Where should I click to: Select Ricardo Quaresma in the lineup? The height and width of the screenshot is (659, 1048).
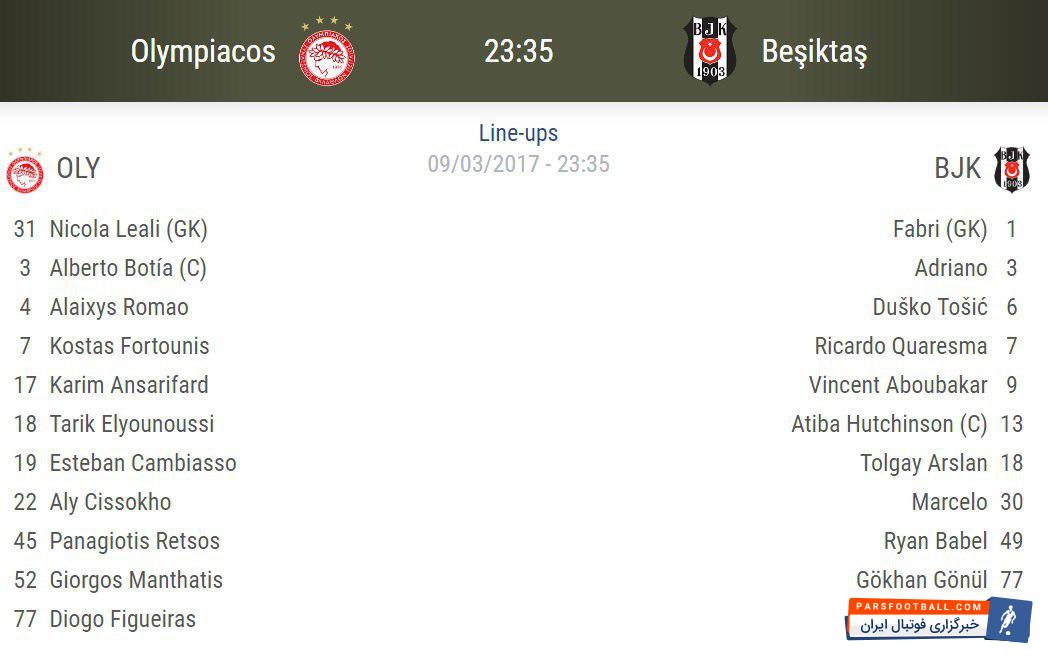(x=901, y=346)
